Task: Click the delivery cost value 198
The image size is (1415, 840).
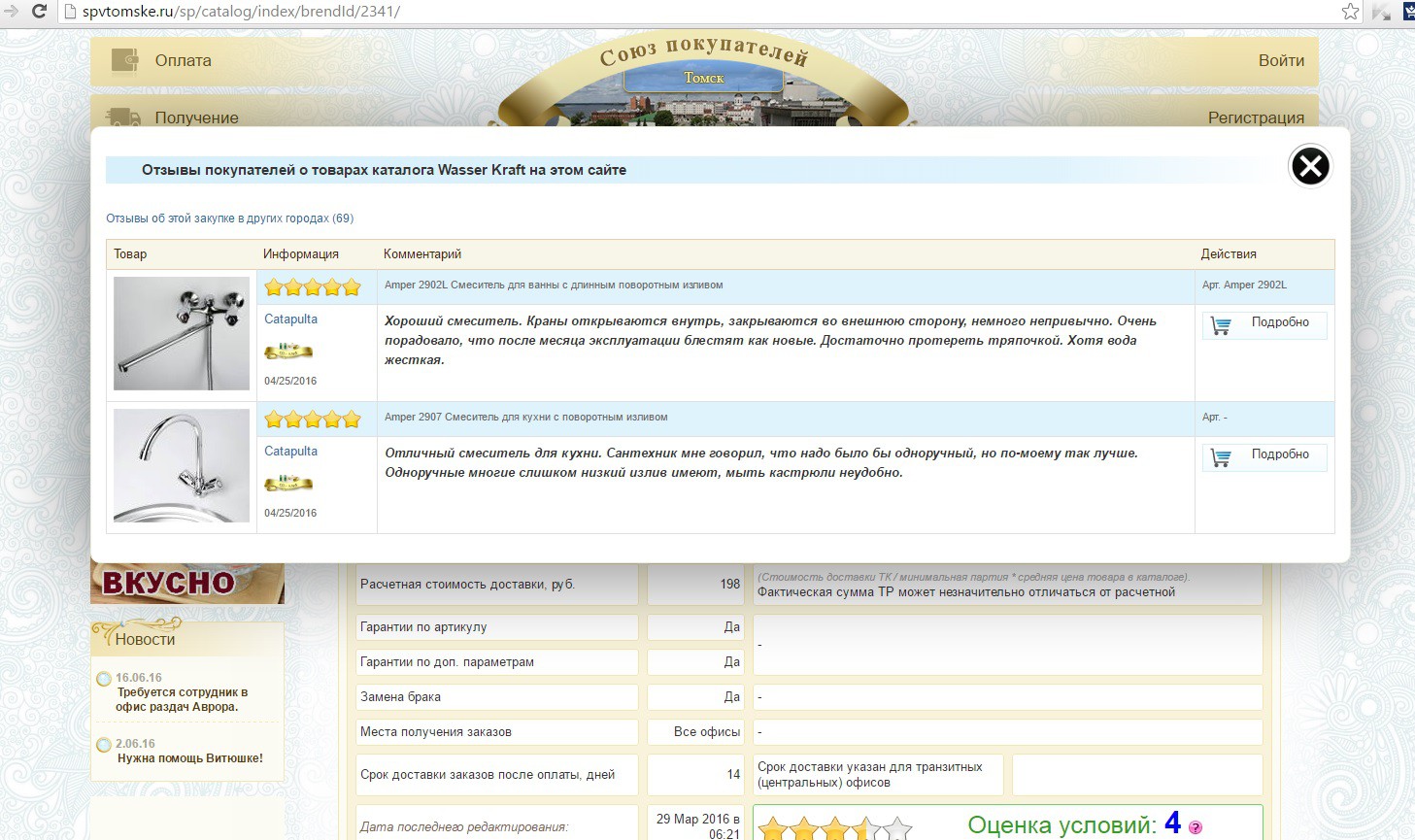Action: [x=730, y=585]
